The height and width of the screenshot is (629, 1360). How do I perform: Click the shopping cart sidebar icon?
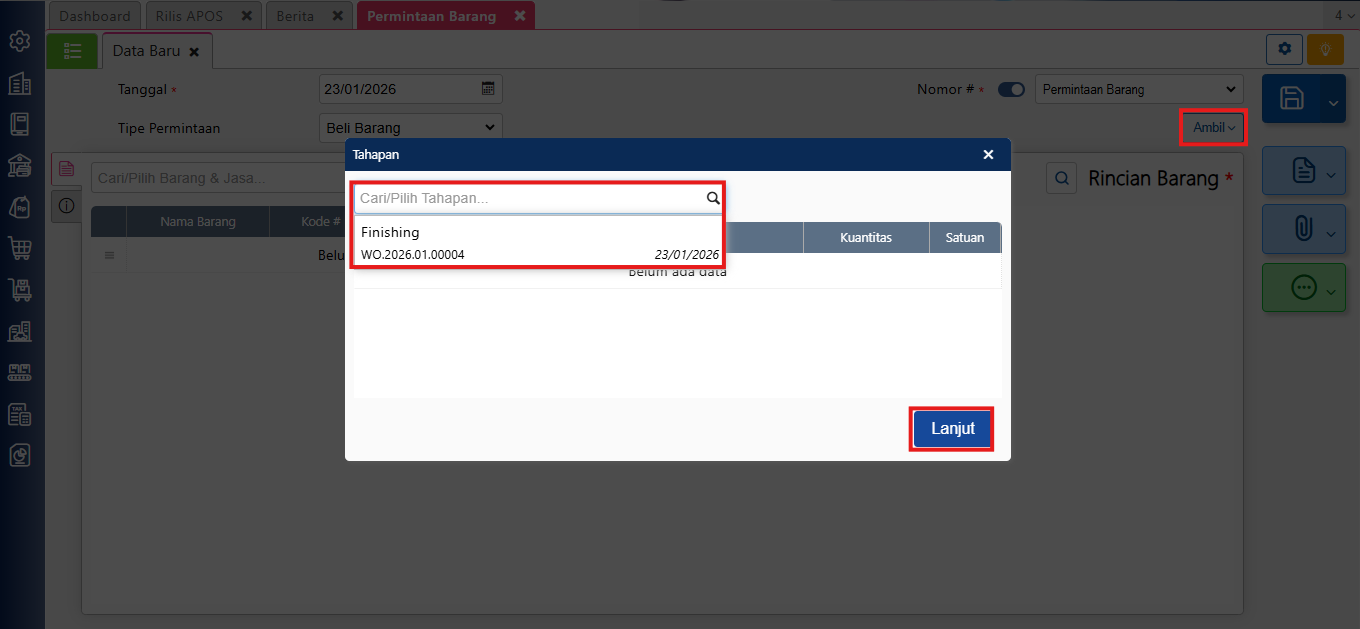pyautogui.click(x=19, y=248)
